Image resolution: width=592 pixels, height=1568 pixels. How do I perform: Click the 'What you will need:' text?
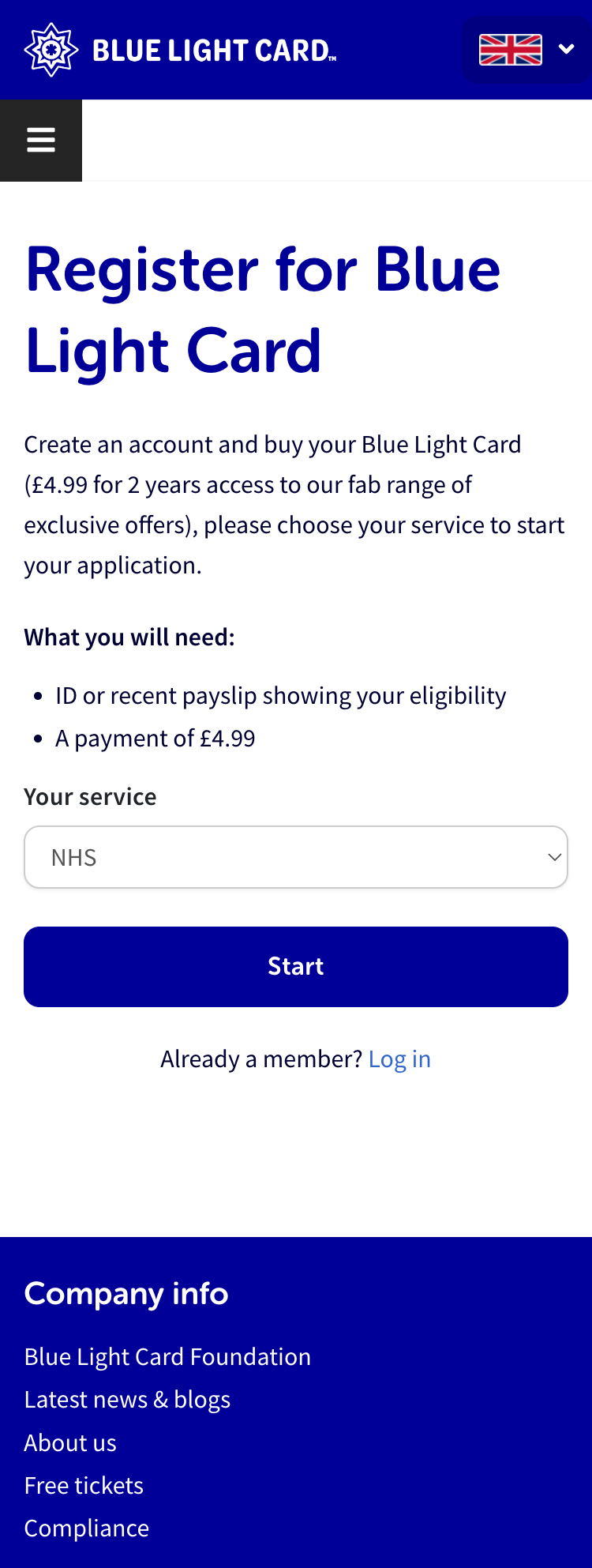(x=129, y=637)
